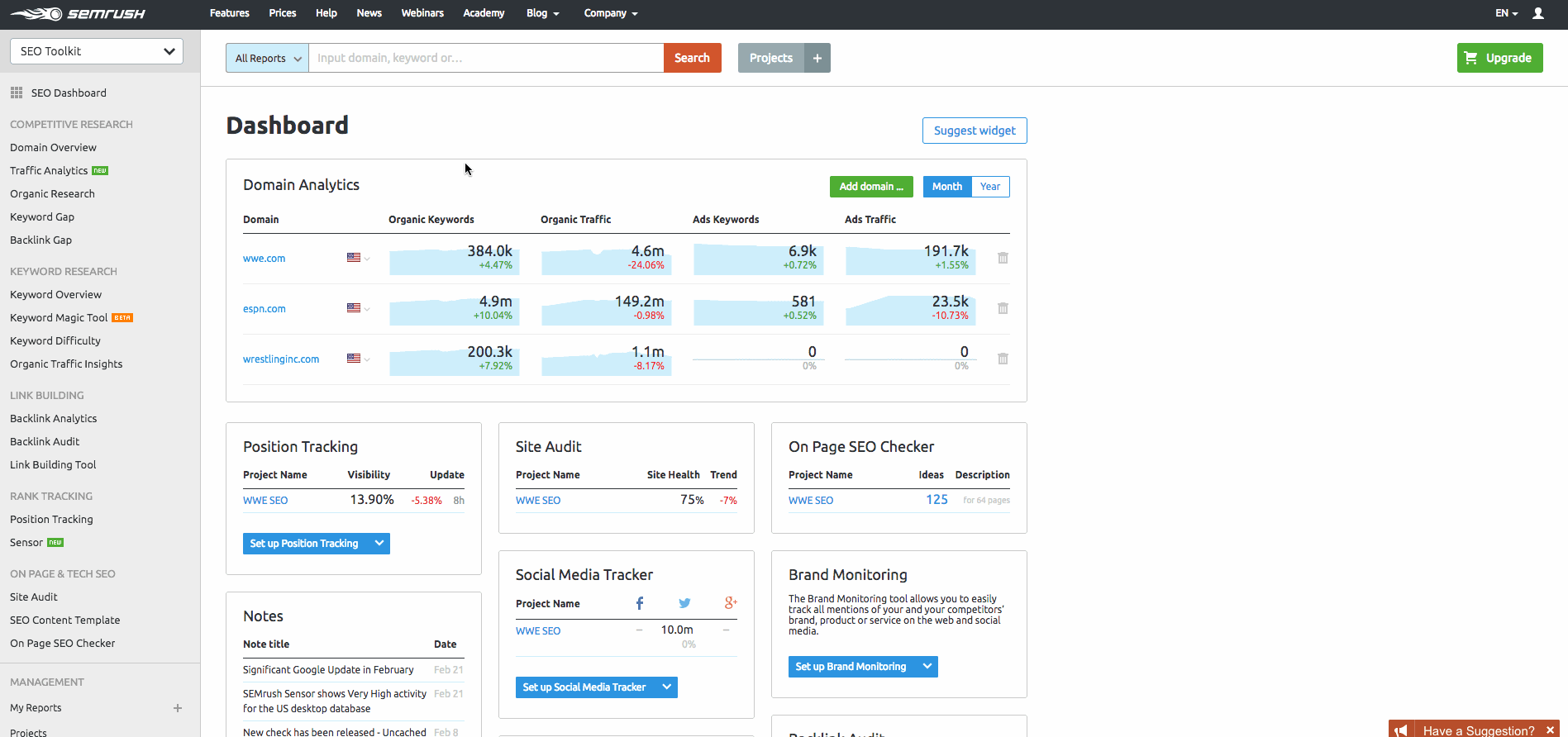
Task: Open note Significant Google Update in February
Action: [328, 670]
